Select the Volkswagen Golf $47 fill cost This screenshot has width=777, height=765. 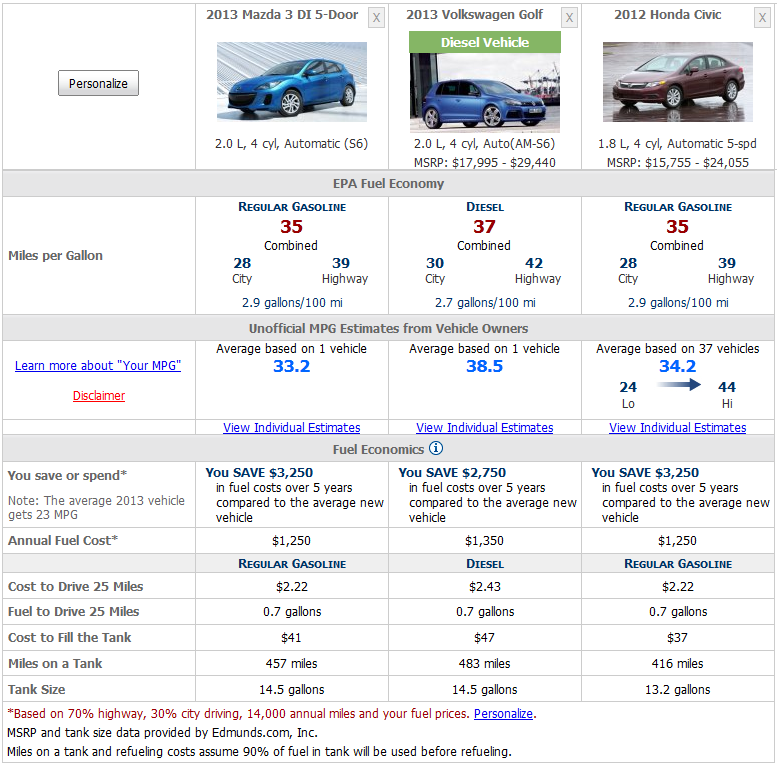[x=484, y=638]
